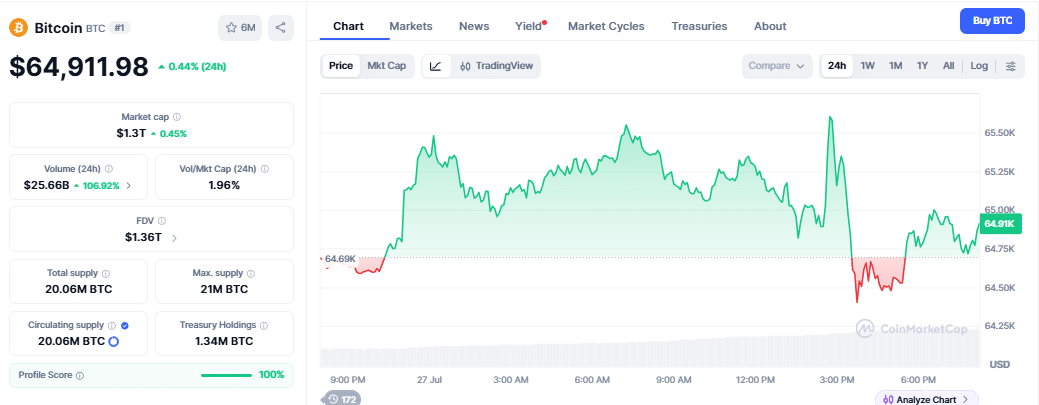
Task: Click the 64.69K opening price marker
Action: coord(341,258)
